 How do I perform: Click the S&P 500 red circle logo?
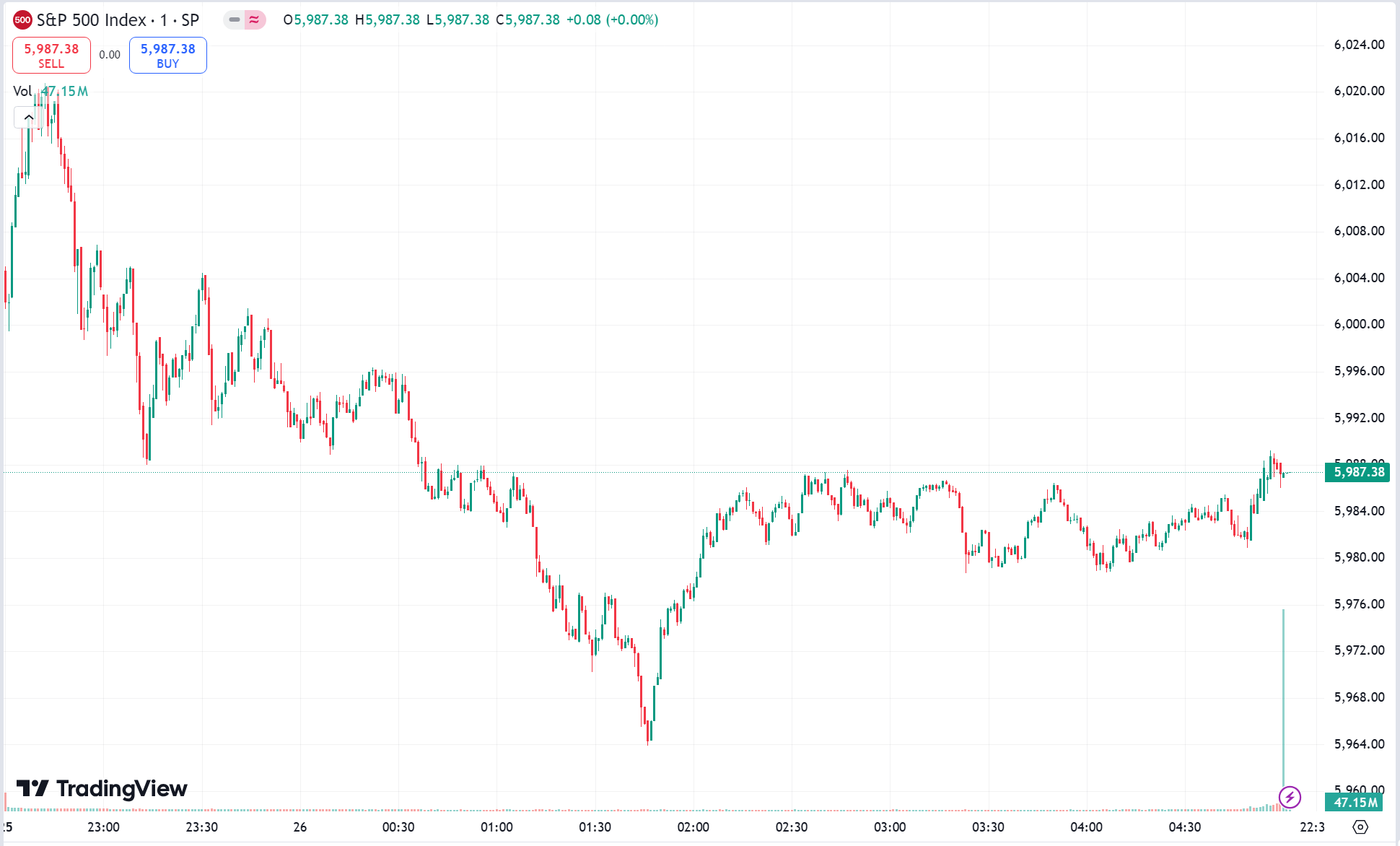pos(22,20)
